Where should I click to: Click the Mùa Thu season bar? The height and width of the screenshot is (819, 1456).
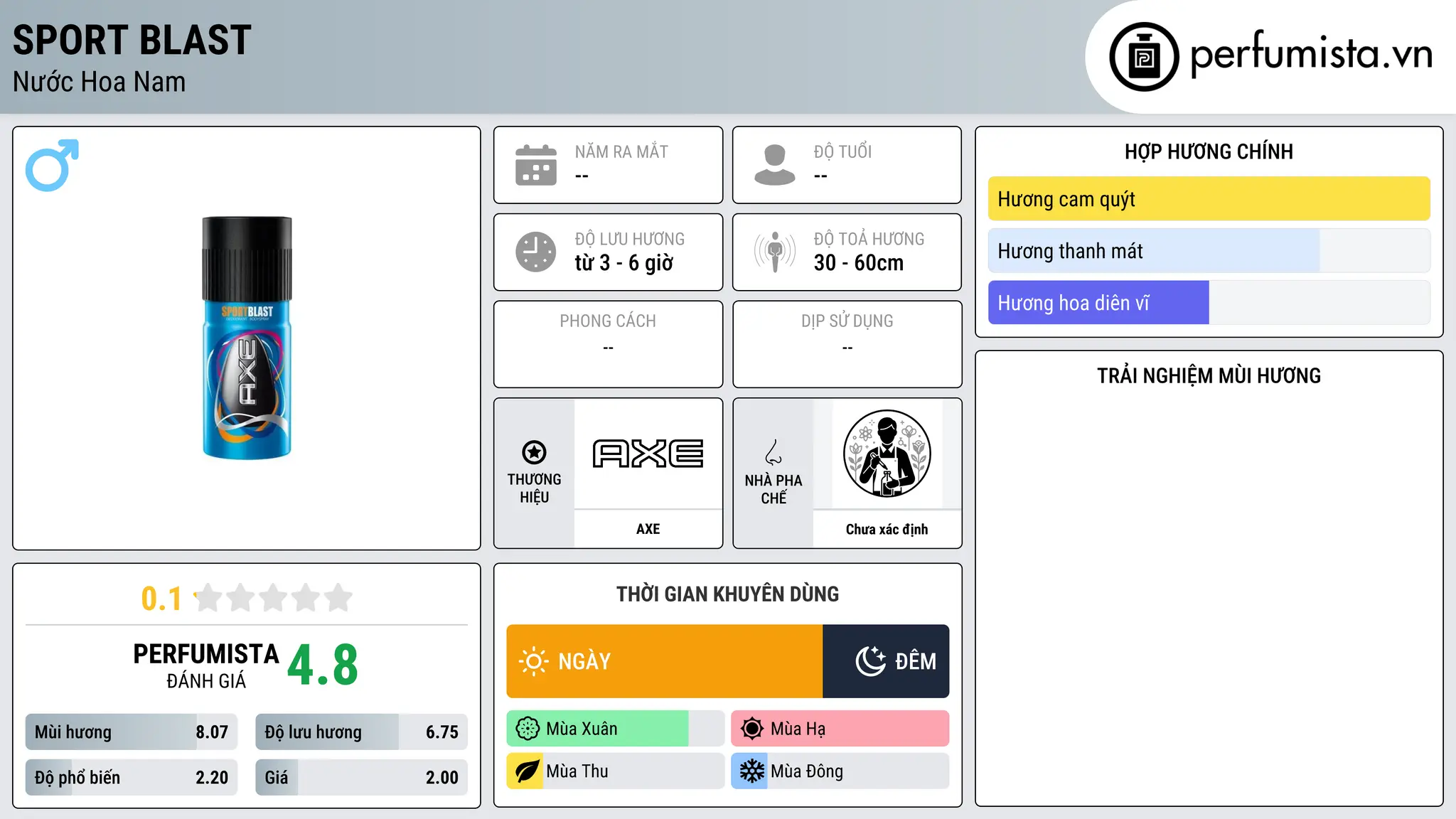tap(615, 771)
